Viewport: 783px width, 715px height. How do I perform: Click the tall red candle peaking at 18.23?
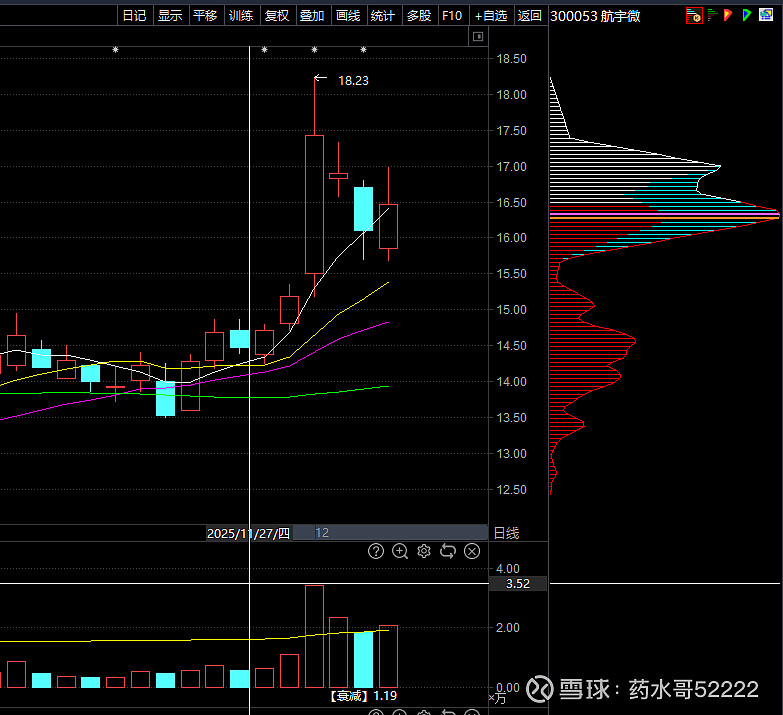pyautogui.click(x=315, y=204)
